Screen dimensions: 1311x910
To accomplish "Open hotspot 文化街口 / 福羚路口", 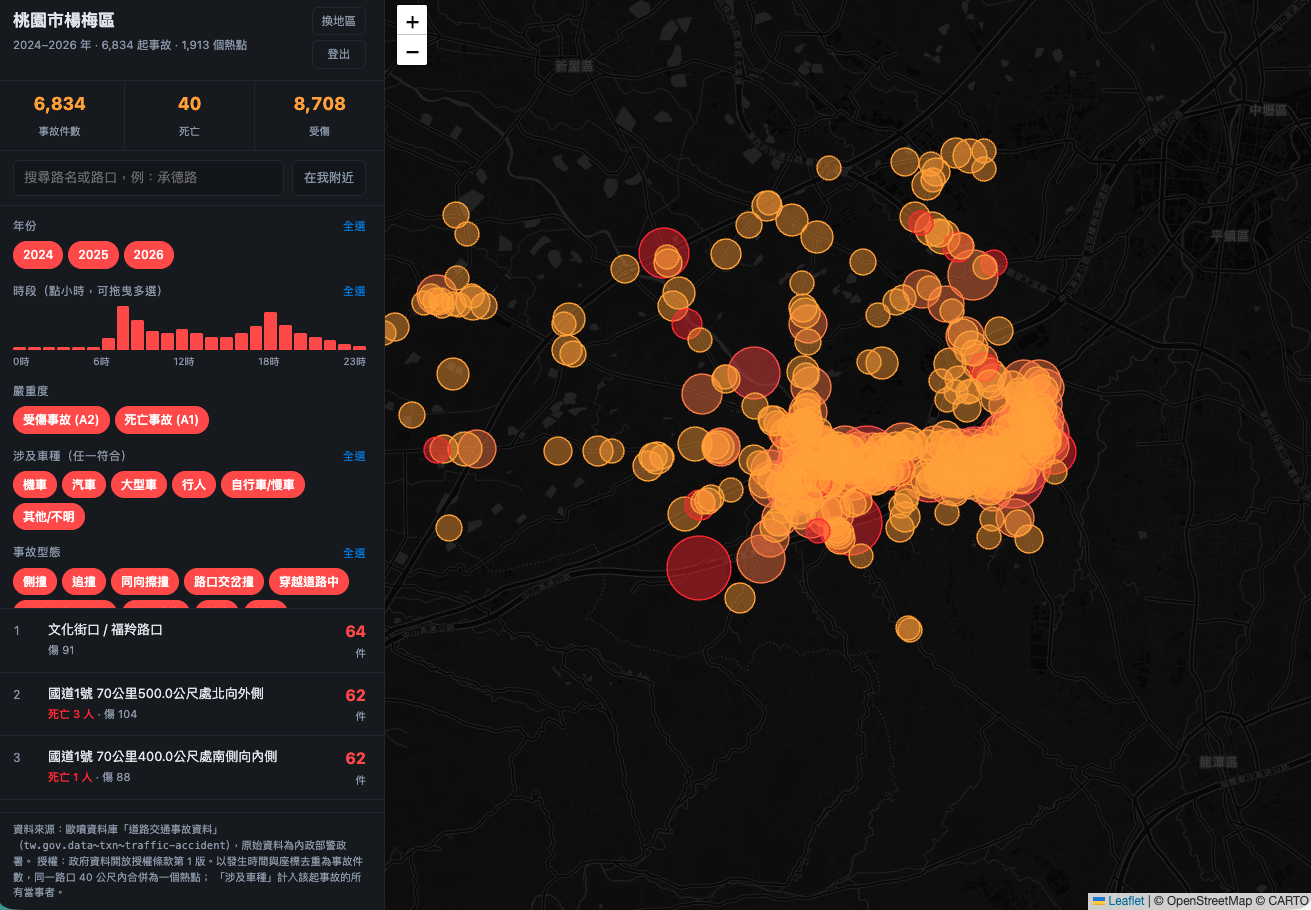I will [192, 640].
